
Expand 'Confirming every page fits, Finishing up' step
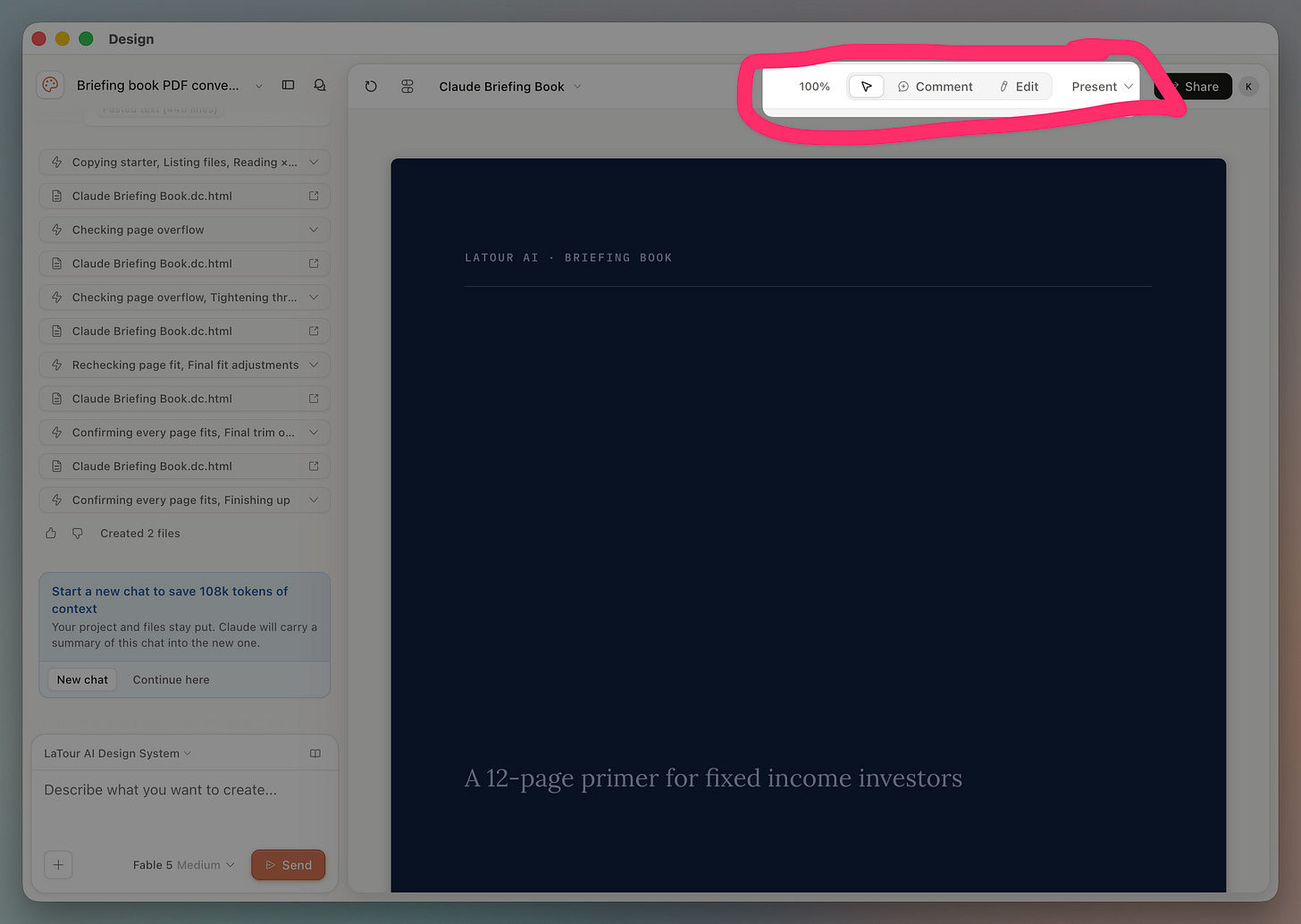pyautogui.click(x=185, y=500)
